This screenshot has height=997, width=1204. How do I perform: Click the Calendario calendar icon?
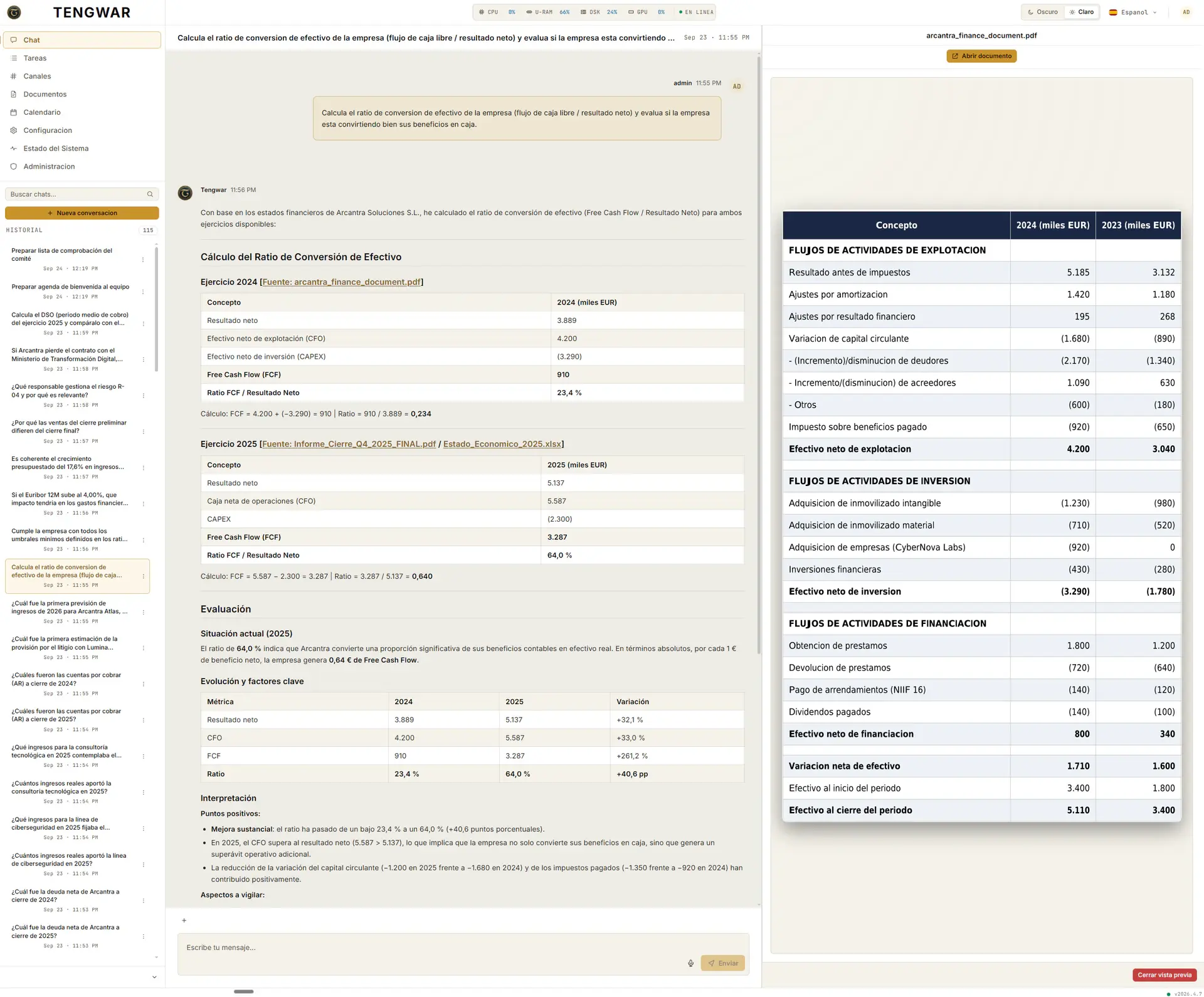pyautogui.click(x=14, y=112)
